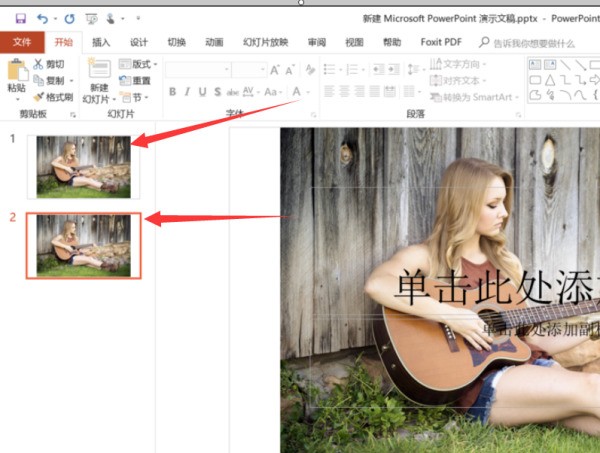The image size is (600, 453).
Task: Click the Cut (剪切) scissors icon
Action: 39,64
